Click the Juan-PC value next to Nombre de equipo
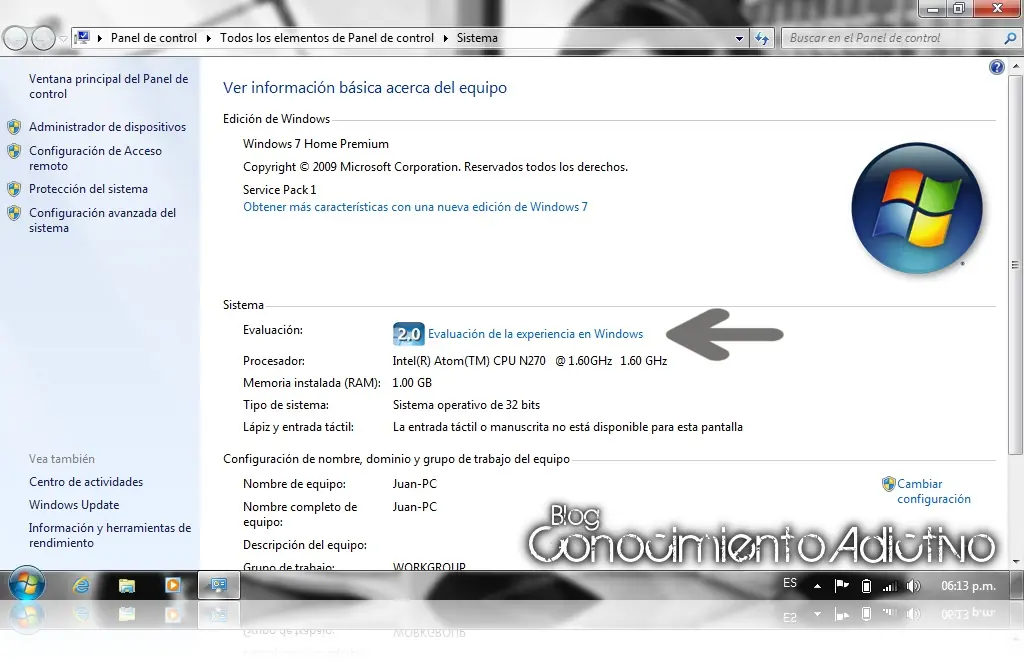Screen dimensions: 1024x660 pos(415,484)
